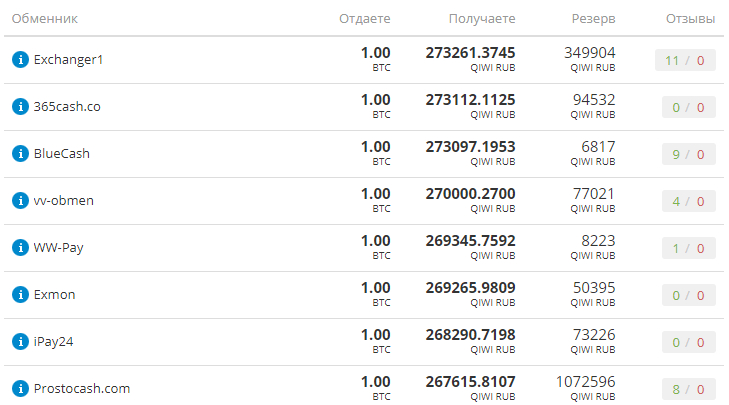The image size is (729, 405).
Task: Open BlueCash reviews badge 9 / 0
Action: click(689, 154)
